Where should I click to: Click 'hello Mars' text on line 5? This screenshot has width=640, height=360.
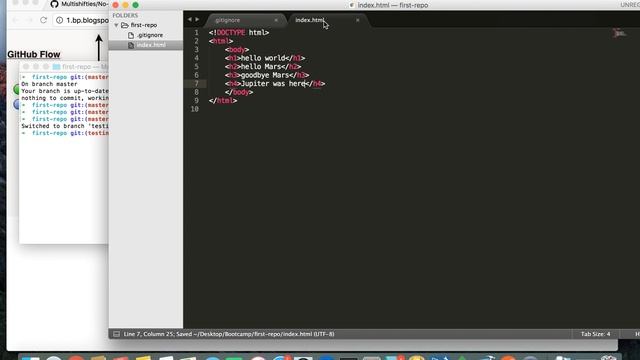(261, 67)
